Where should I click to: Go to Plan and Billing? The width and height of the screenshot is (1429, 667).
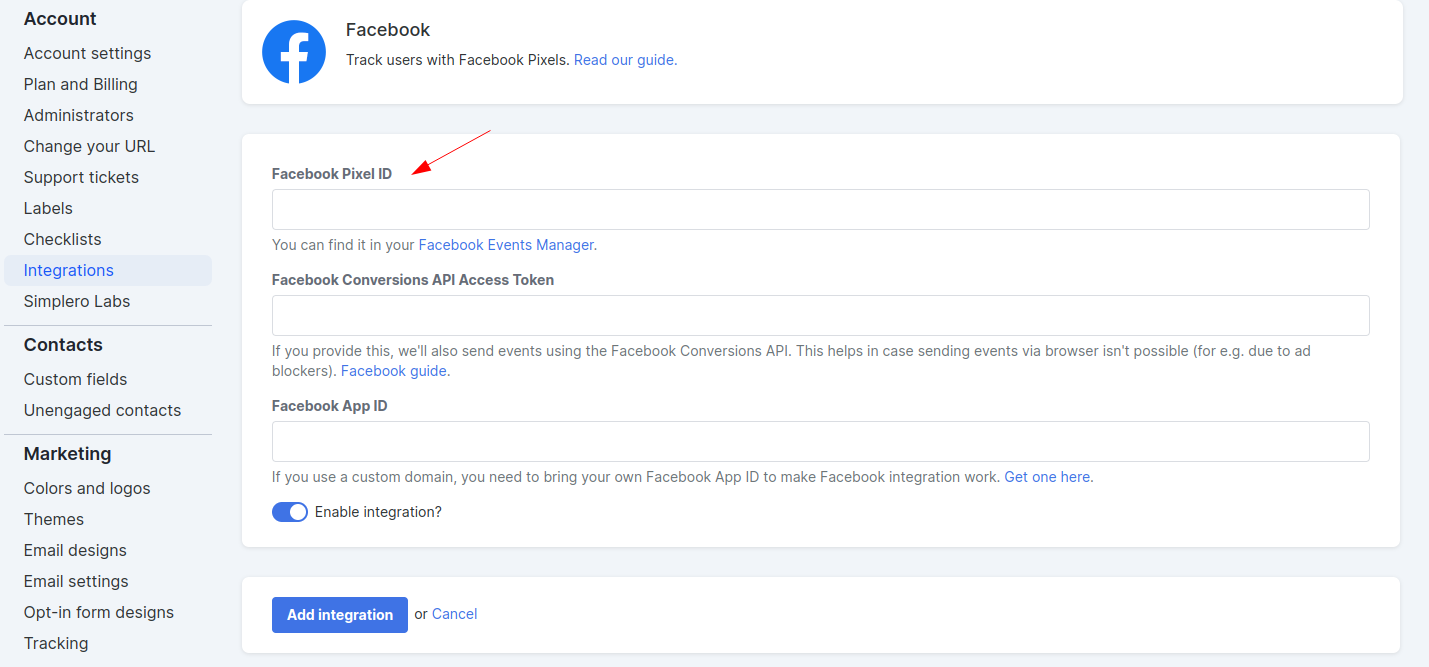pyautogui.click(x=81, y=84)
